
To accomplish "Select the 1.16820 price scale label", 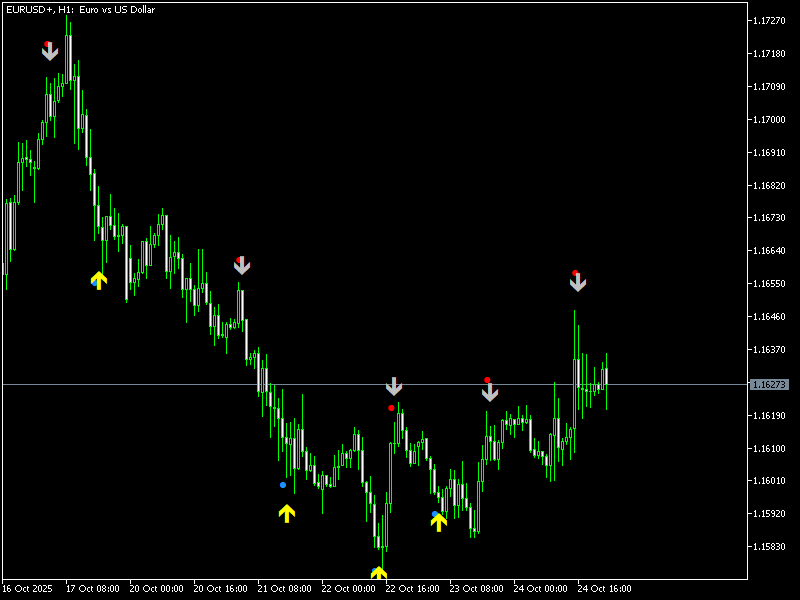I will 769,185.
